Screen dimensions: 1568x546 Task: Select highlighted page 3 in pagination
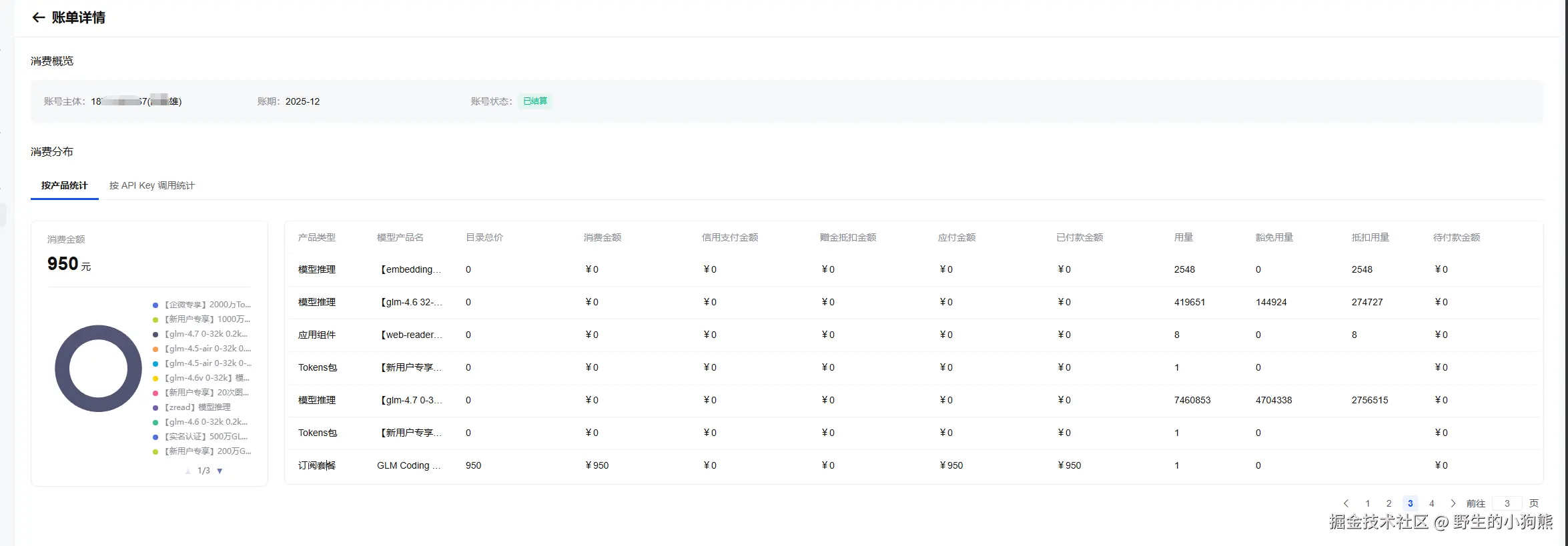point(1410,503)
